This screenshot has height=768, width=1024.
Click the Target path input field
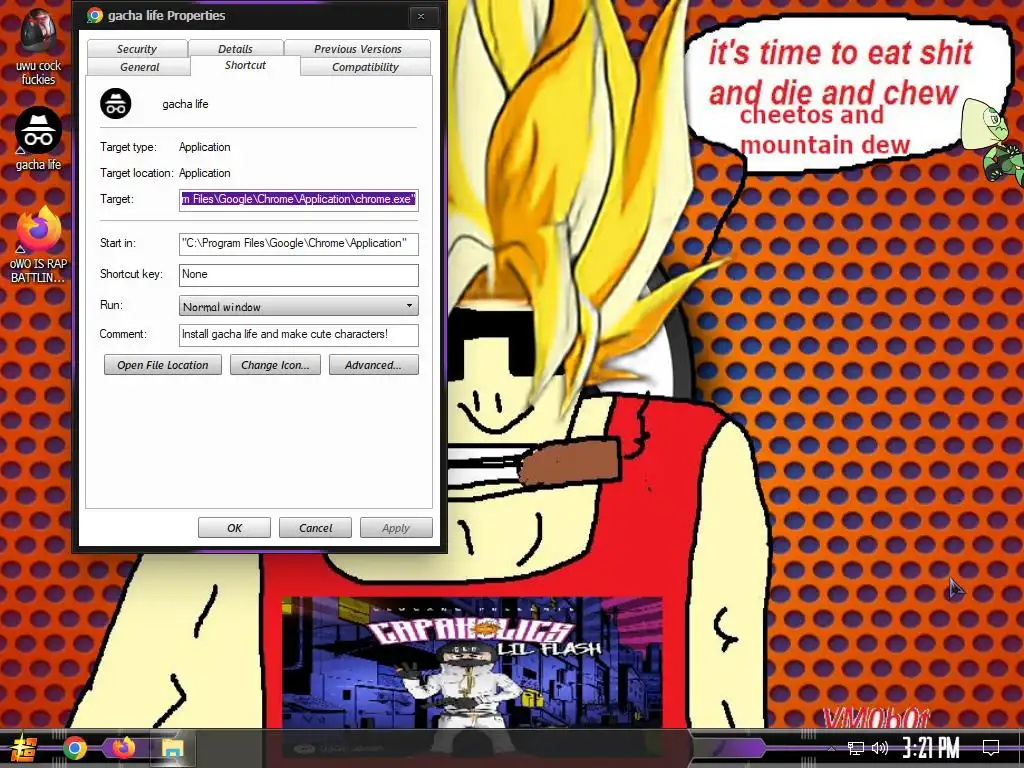[298, 199]
